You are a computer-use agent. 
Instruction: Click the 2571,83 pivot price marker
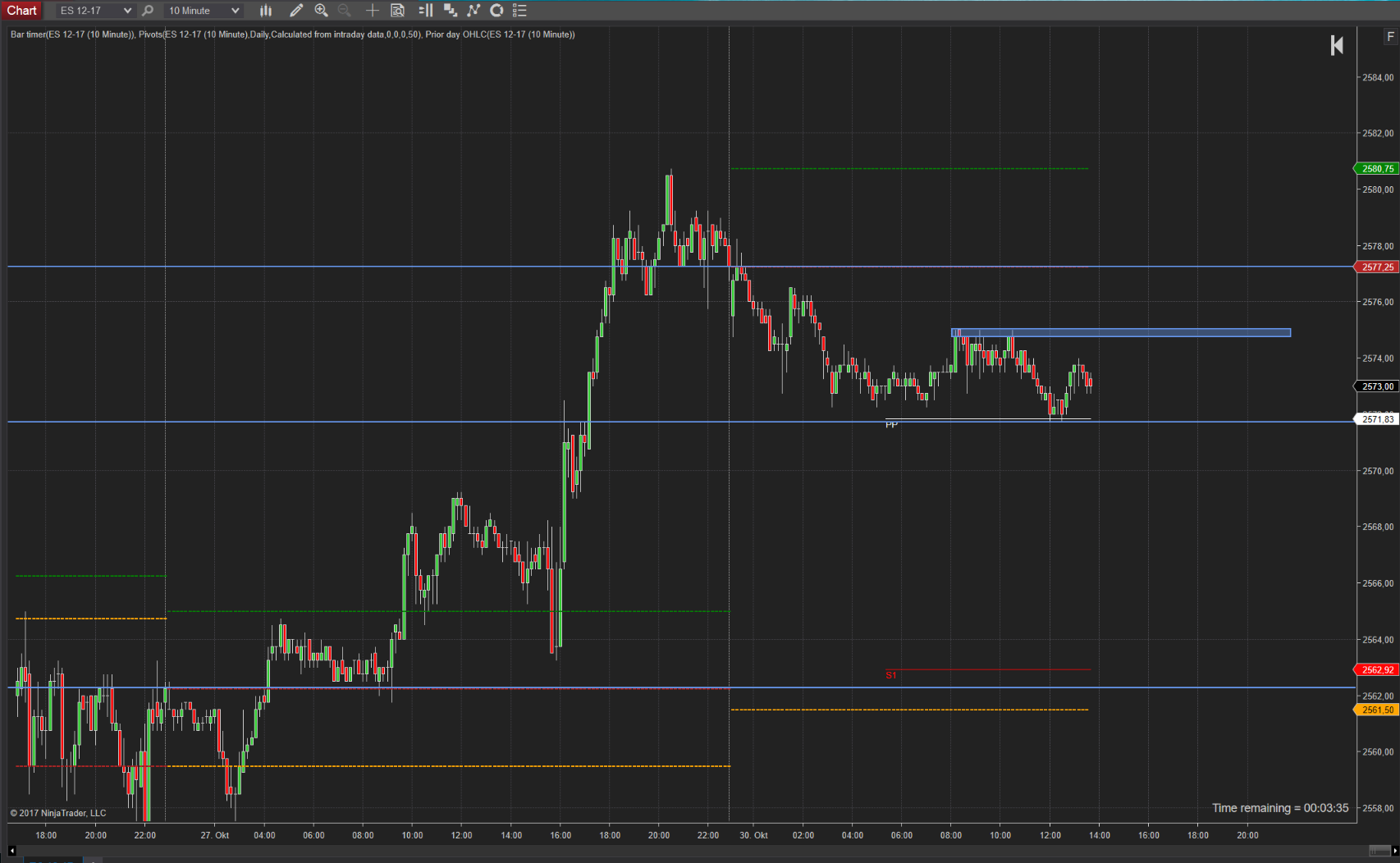[1376, 419]
